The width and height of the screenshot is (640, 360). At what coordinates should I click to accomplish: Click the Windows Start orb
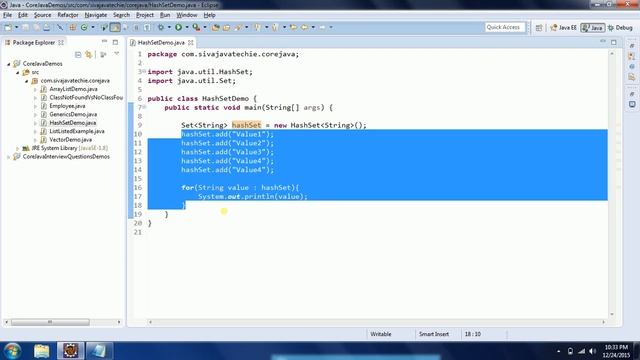[x=12, y=351]
